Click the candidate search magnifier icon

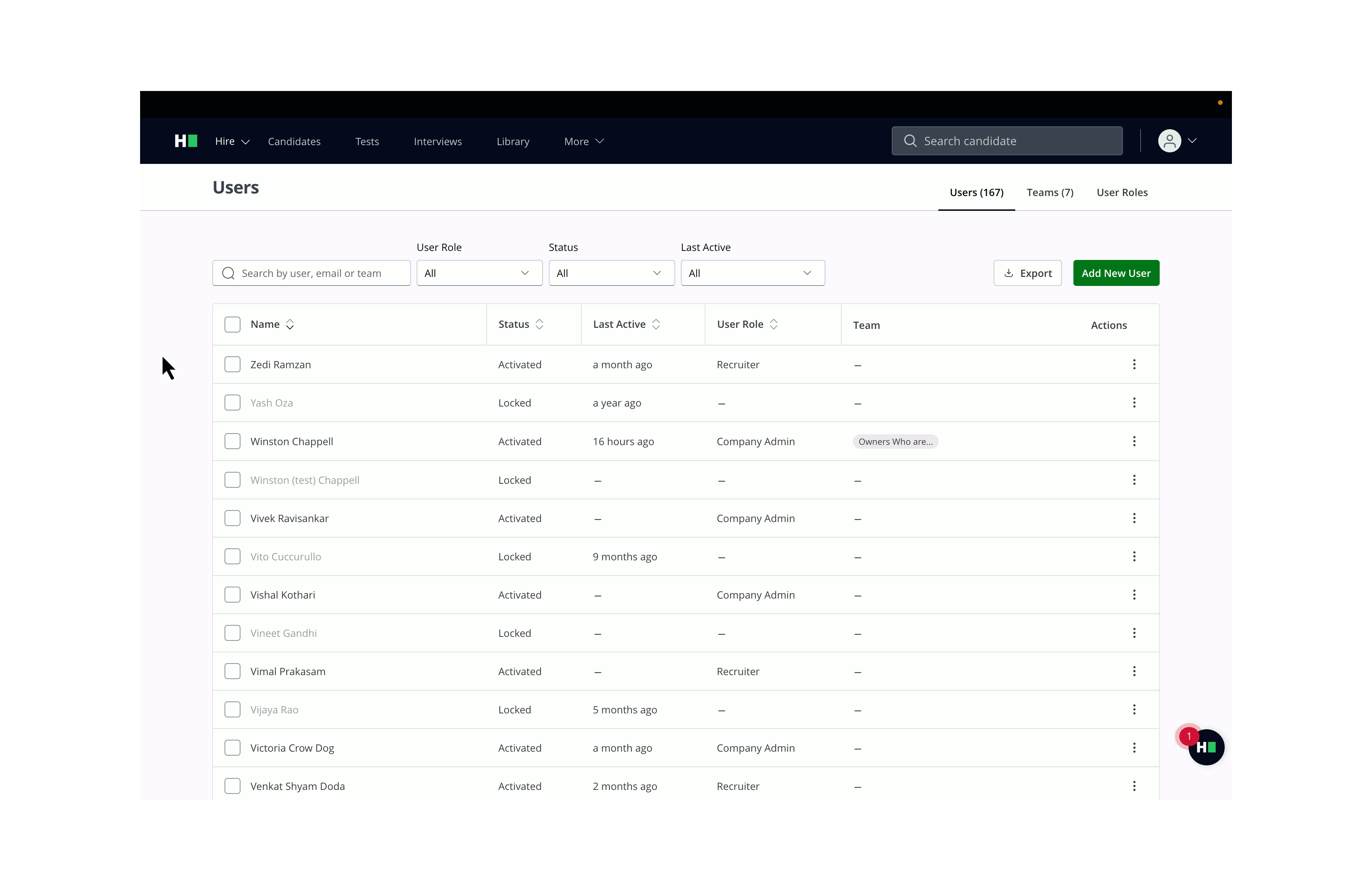coord(909,141)
